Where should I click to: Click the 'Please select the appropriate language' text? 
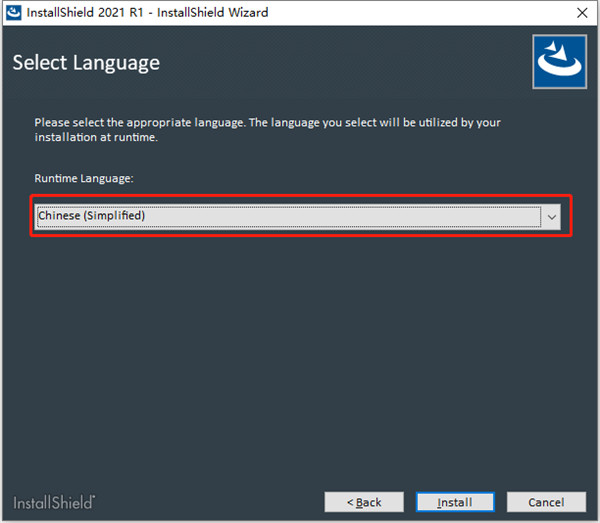click(x=267, y=130)
